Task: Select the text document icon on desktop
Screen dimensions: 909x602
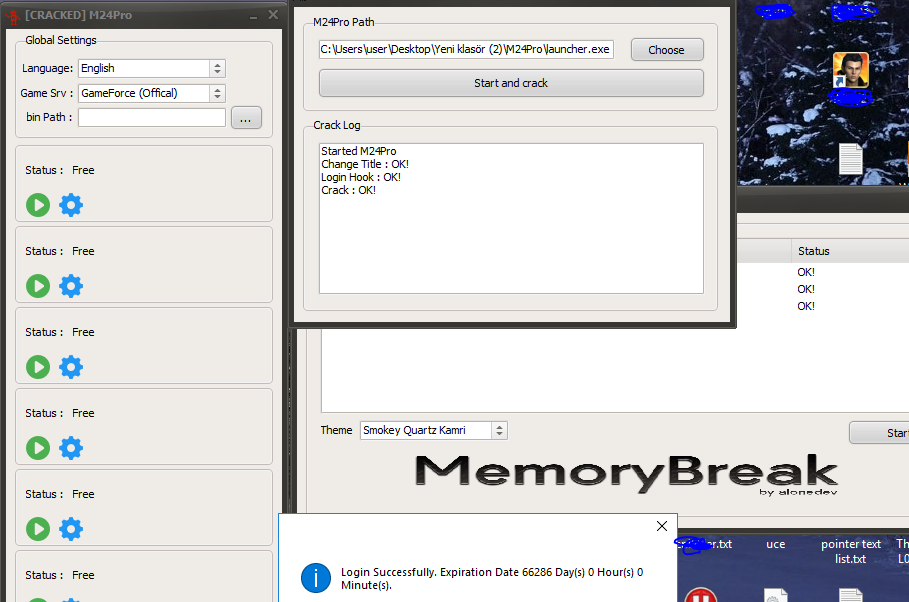Action: pyautogui.click(x=850, y=159)
